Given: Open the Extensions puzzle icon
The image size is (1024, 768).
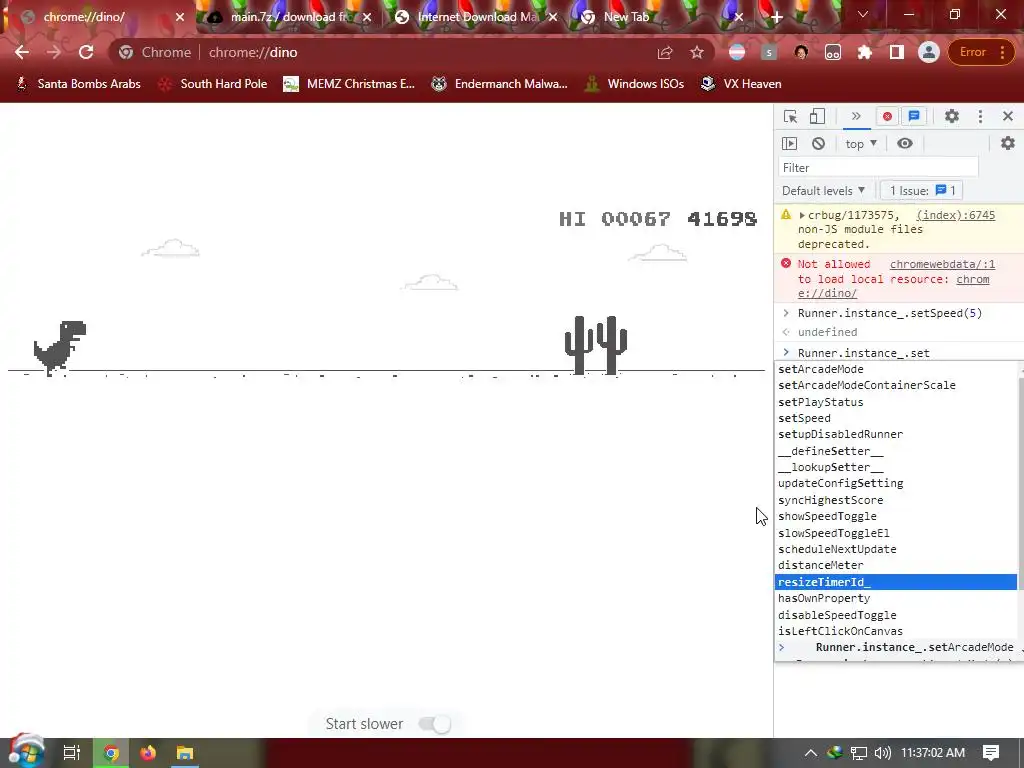Looking at the screenshot, I should tap(865, 52).
